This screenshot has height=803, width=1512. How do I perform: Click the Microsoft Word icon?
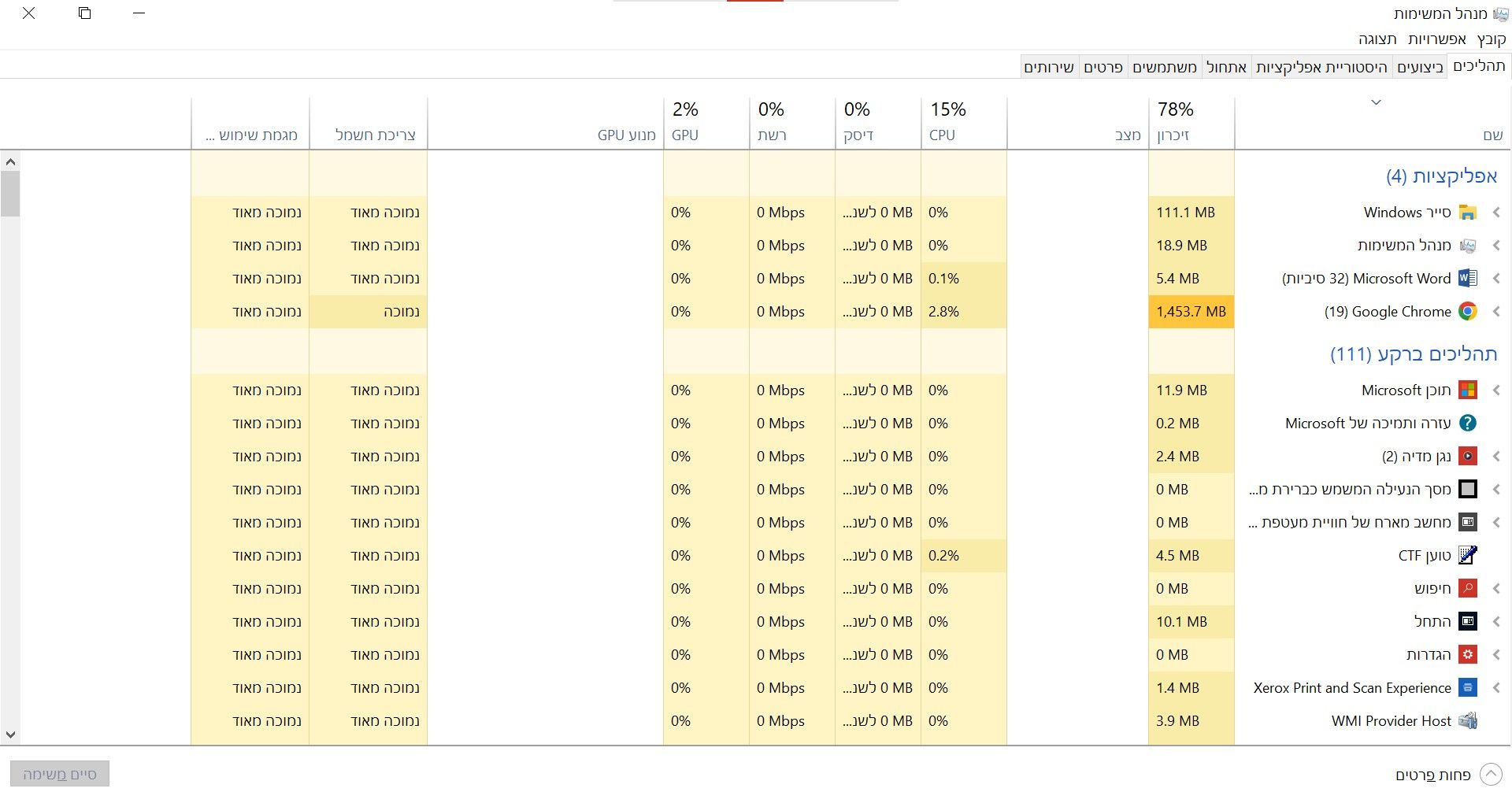(x=1467, y=279)
